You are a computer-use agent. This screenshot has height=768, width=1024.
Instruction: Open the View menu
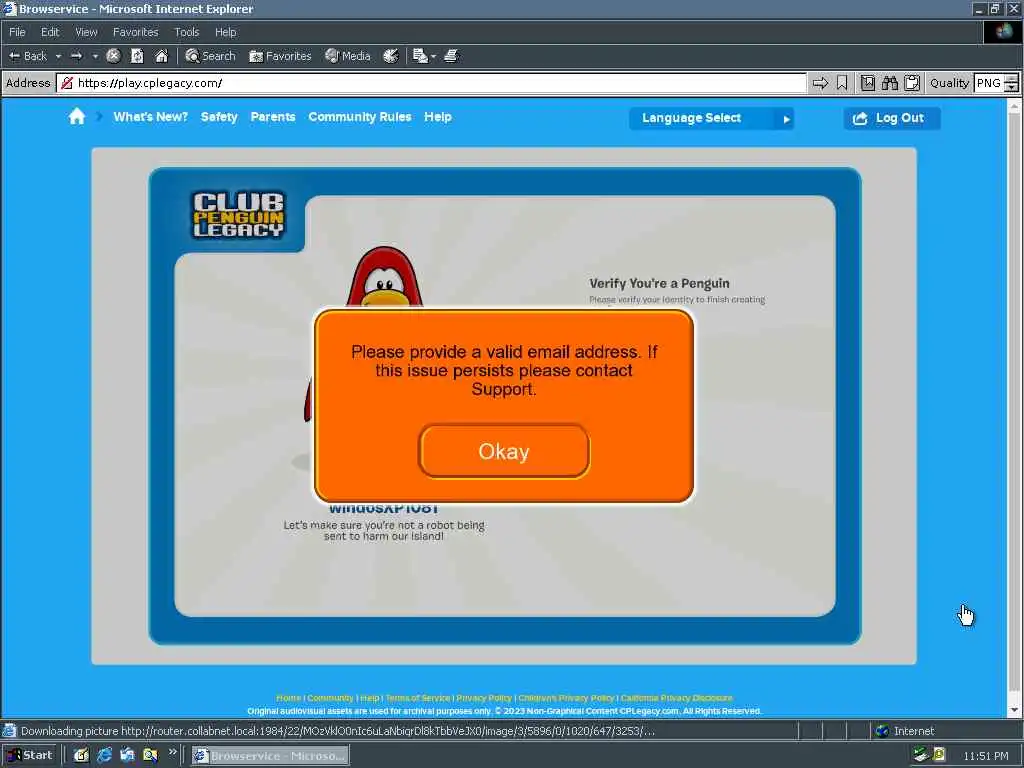point(86,32)
